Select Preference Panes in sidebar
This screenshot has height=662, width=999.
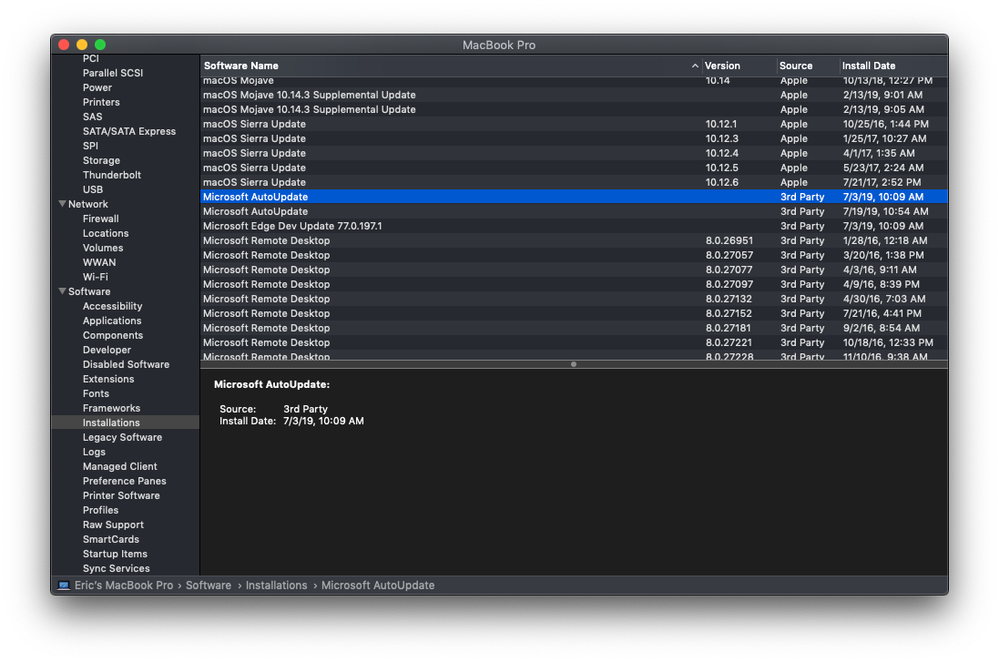(124, 481)
